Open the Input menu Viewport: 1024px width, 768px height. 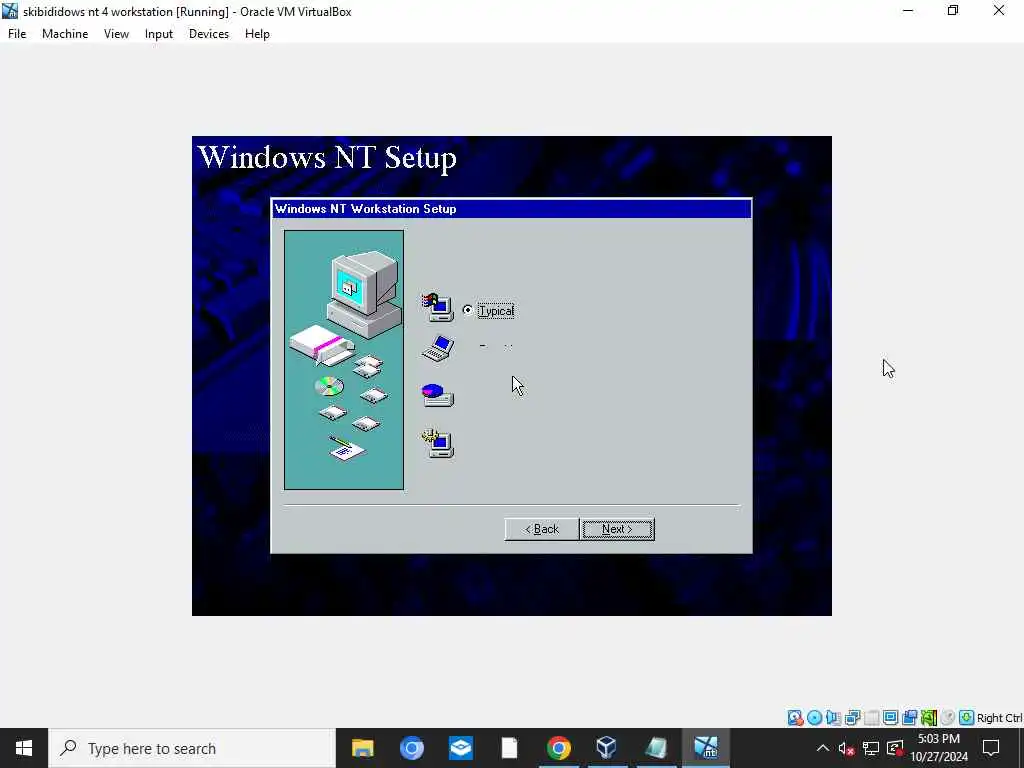pyautogui.click(x=159, y=34)
